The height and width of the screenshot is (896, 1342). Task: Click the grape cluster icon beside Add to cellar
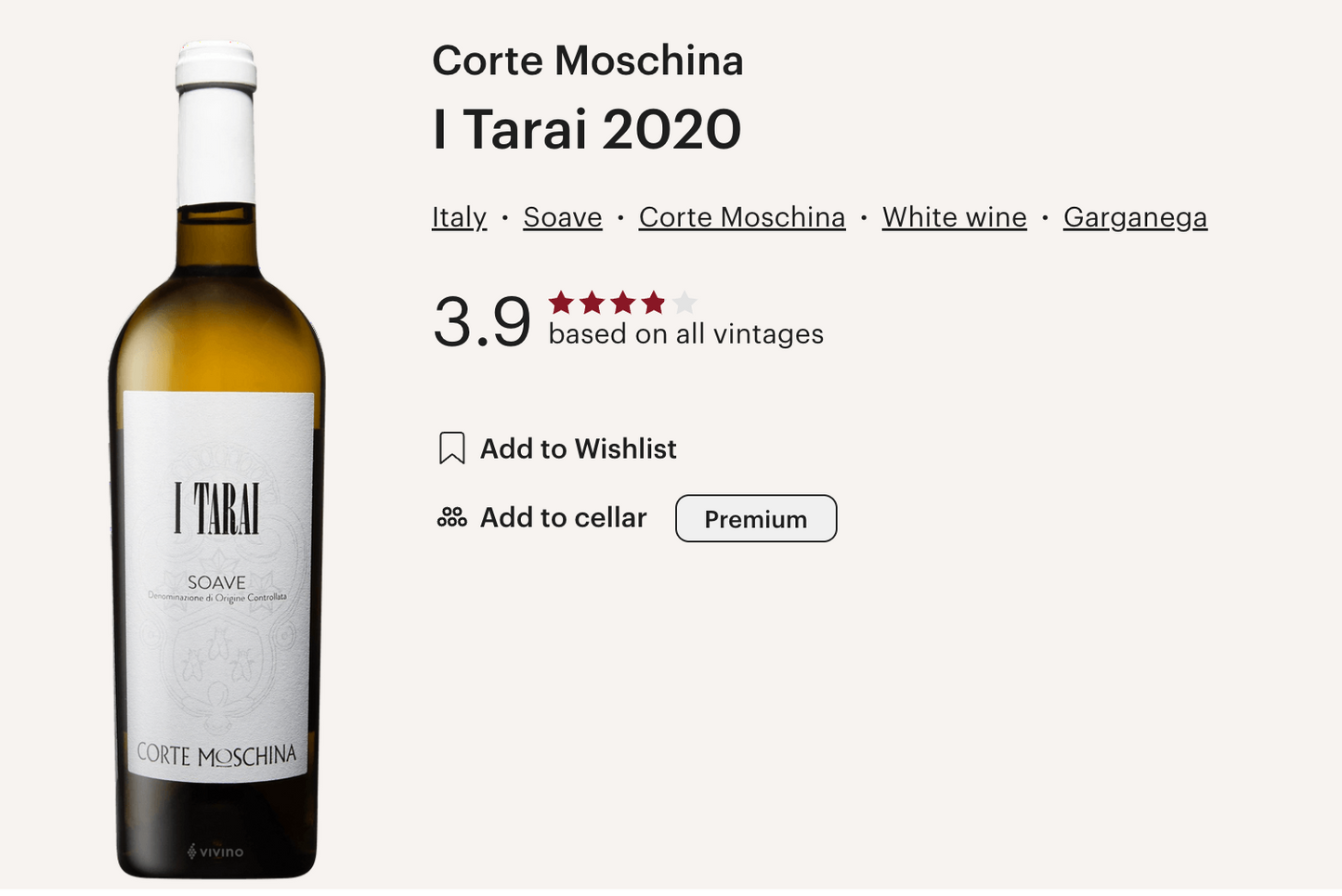point(451,517)
